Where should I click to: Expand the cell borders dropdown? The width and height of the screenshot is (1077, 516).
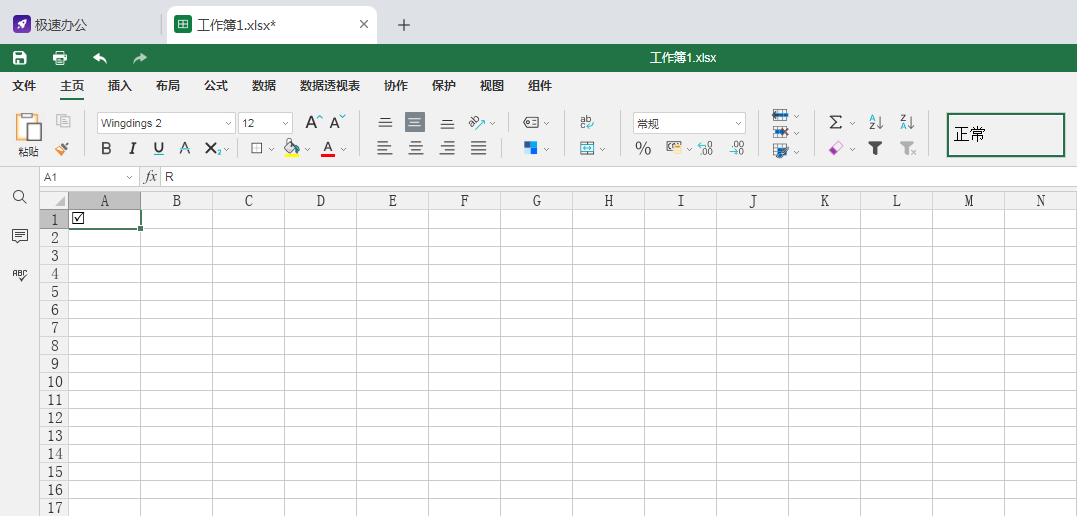click(271, 148)
